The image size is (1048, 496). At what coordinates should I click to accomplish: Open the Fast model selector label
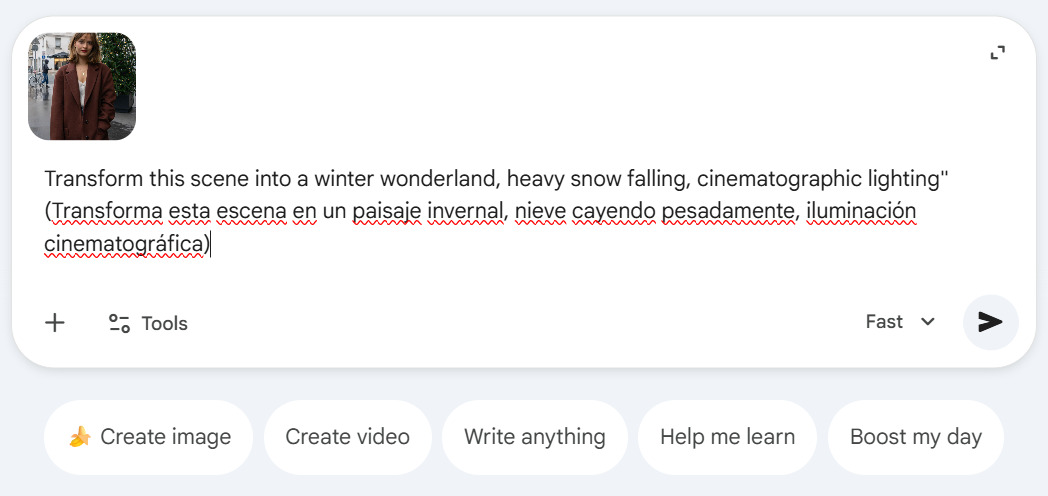[884, 322]
